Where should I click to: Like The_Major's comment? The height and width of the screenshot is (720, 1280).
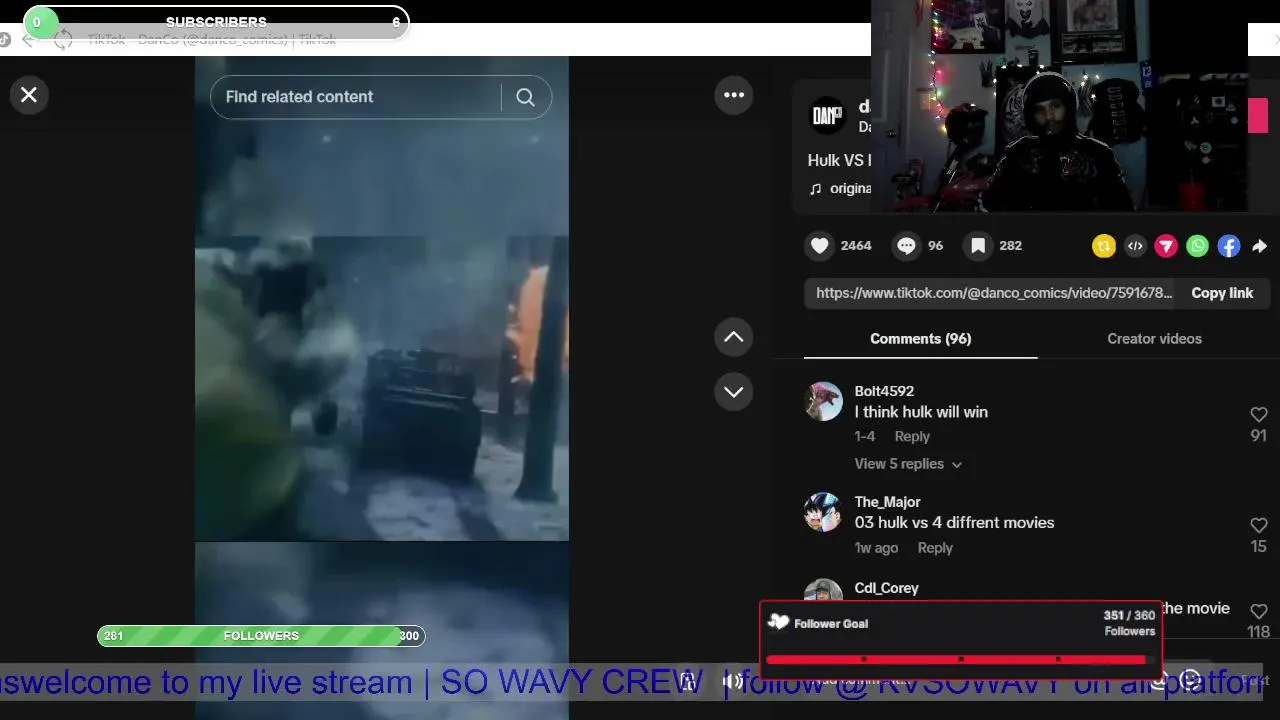click(x=1259, y=525)
